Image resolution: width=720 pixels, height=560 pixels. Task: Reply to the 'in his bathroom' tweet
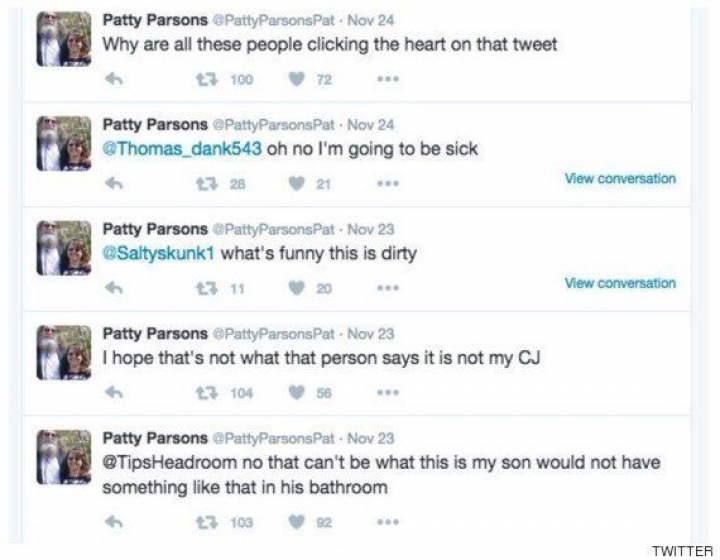pyautogui.click(x=113, y=521)
